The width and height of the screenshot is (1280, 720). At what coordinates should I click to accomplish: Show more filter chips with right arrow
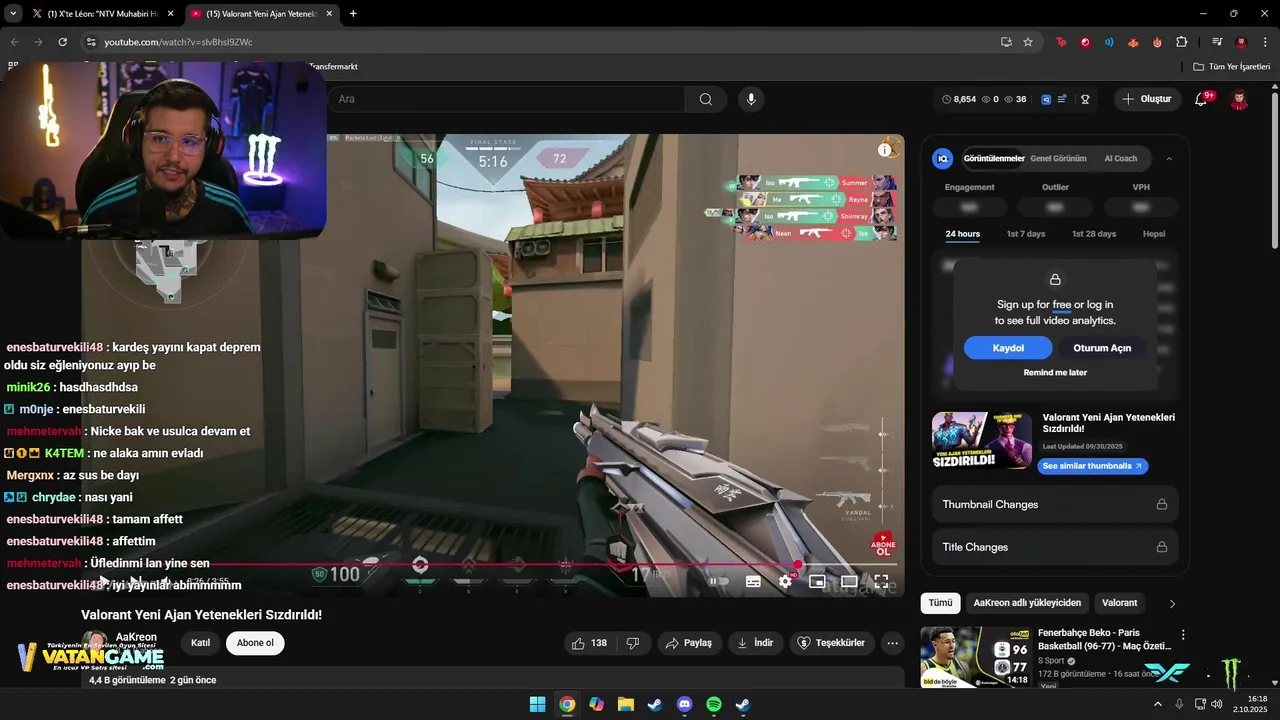pyautogui.click(x=1172, y=603)
